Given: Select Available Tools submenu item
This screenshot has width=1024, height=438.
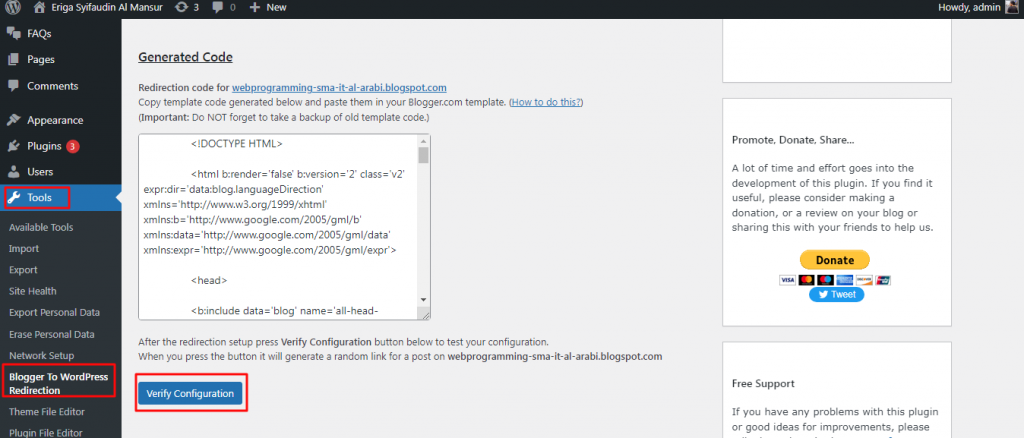Looking at the screenshot, I should (41, 228).
